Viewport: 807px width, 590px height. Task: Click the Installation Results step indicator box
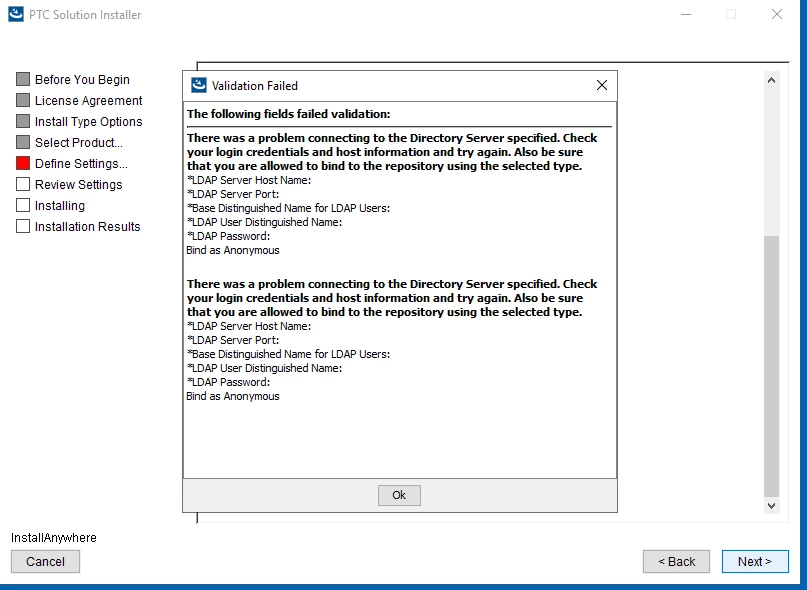(x=23, y=227)
